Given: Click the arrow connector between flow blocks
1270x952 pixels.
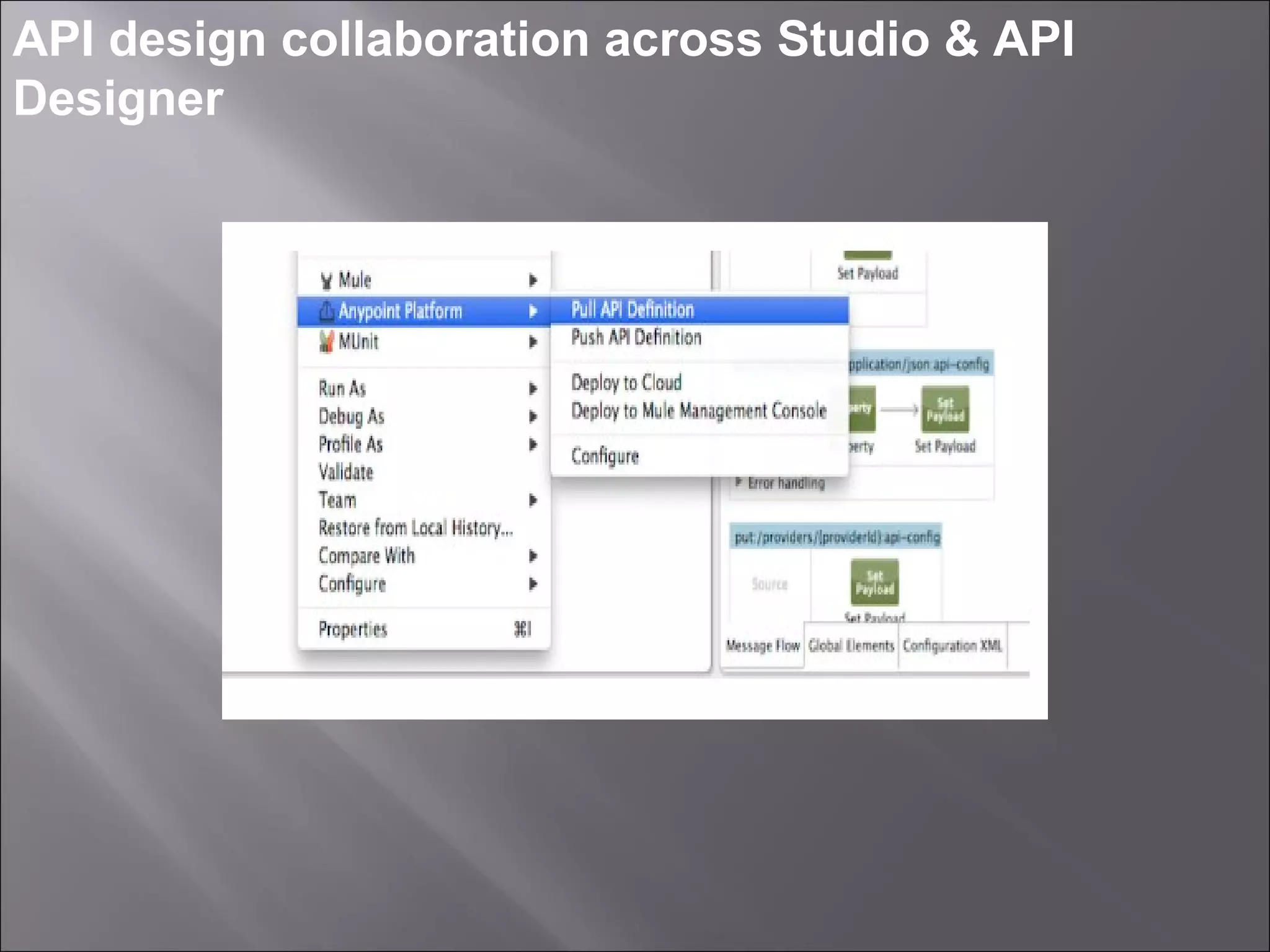Looking at the screenshot, I should point(899,410).
